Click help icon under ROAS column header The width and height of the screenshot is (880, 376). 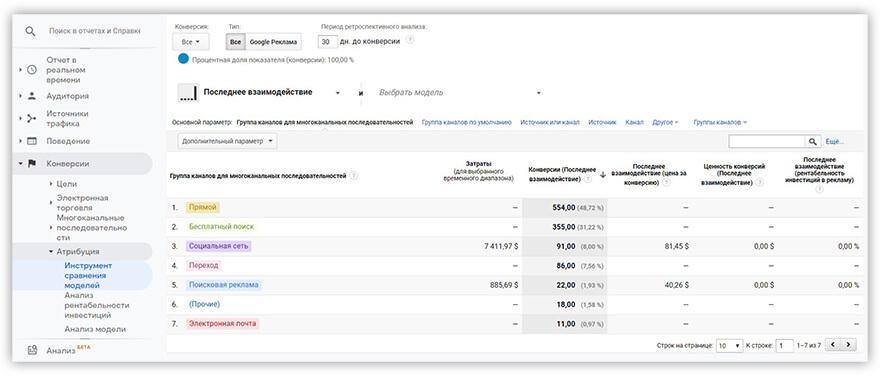[x=819, y=190]
